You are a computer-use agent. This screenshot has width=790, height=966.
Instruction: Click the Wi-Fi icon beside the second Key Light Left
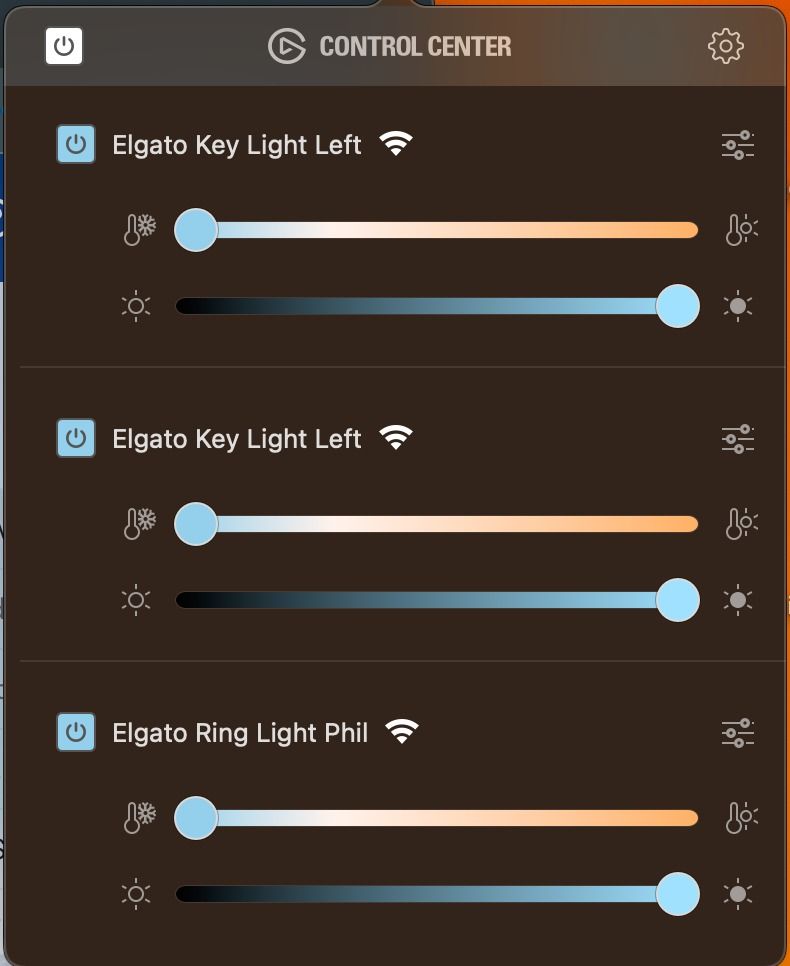point(398,437)
